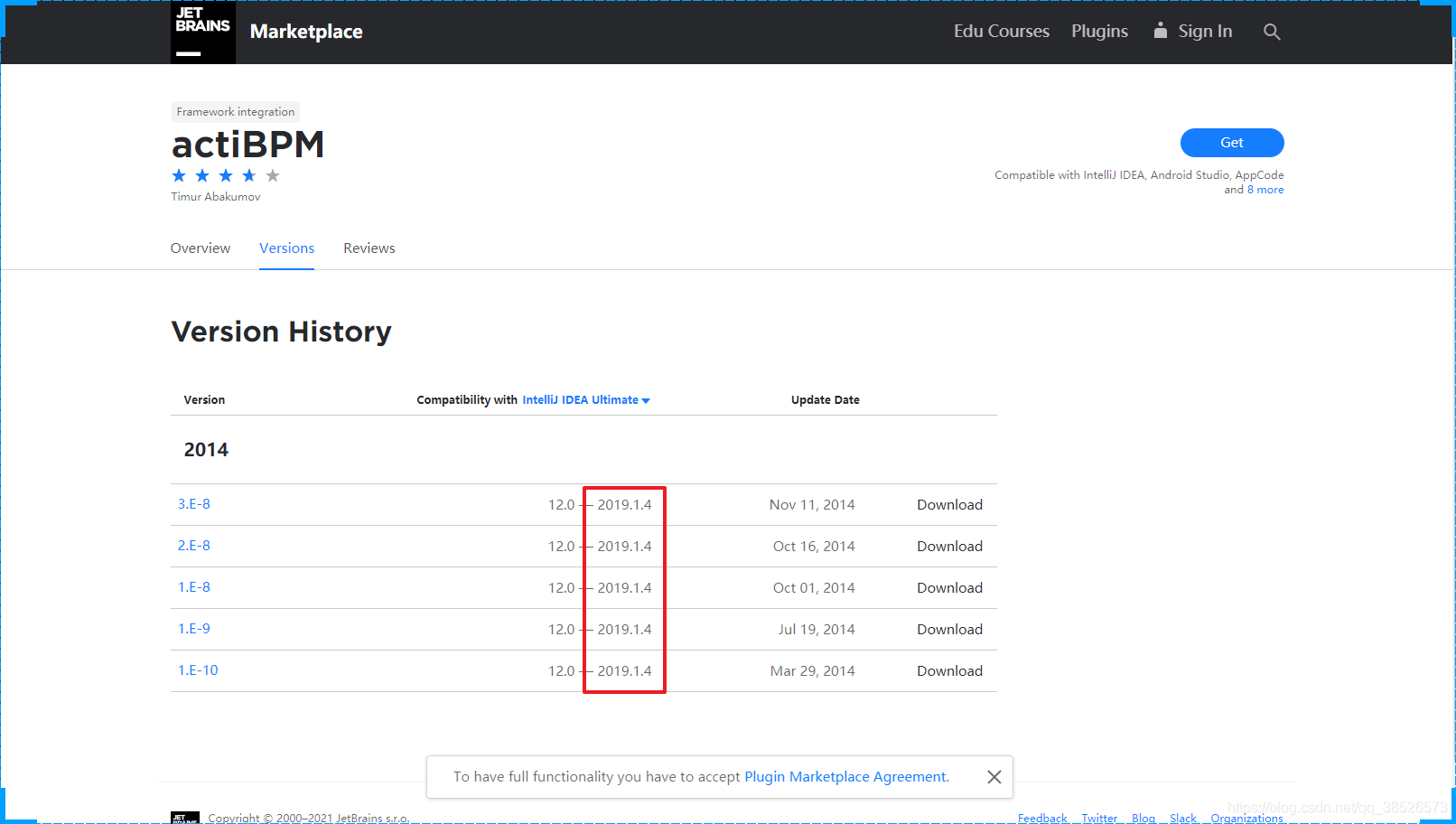Open the IntelliJ IDEA Ultimate compatibility dropdown
This screenshot has height=824, width=1456.
586,400
